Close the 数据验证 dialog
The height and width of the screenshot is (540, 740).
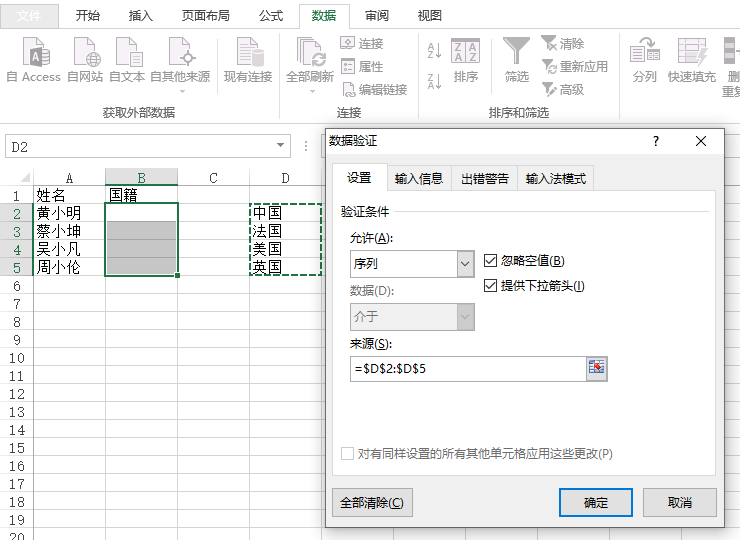coord(701,141)
